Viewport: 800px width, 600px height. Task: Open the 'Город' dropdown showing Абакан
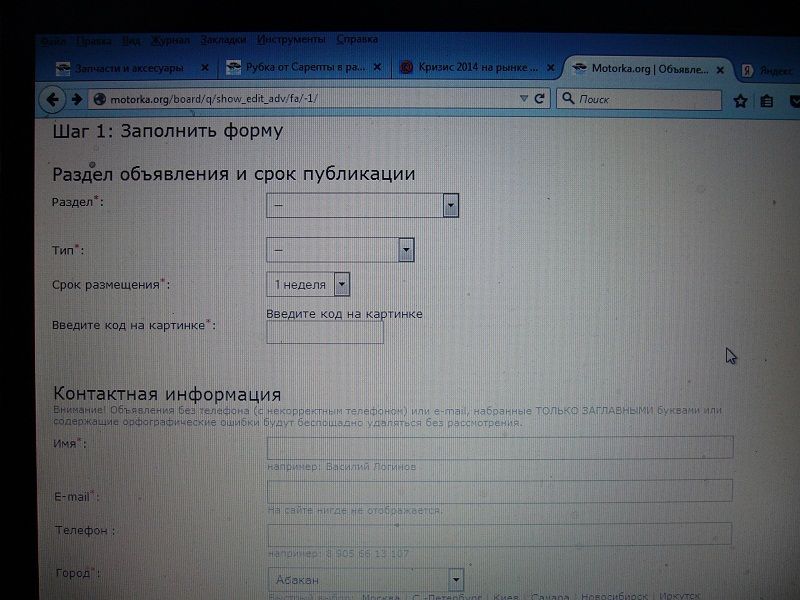point(456,580)
